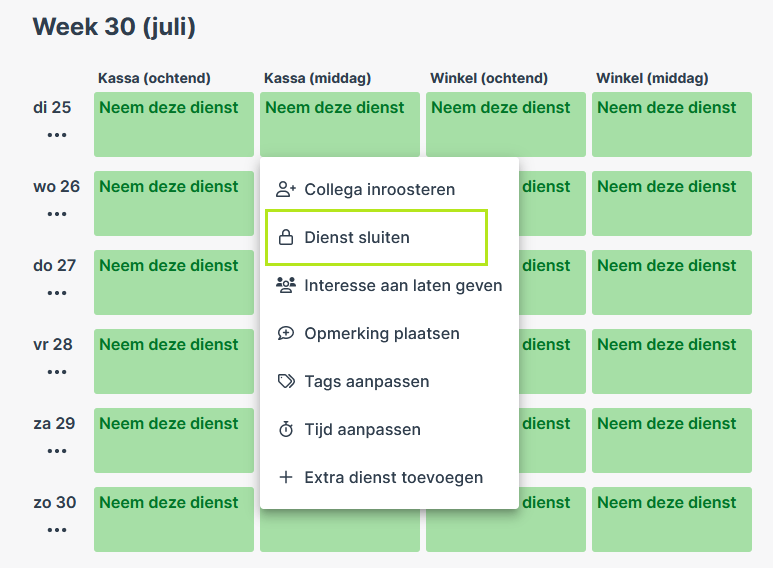Viewport: 773px width, 568px height.
Task: Take the Winkel (middag) shift on zo 30
Action: click(671, 519)
